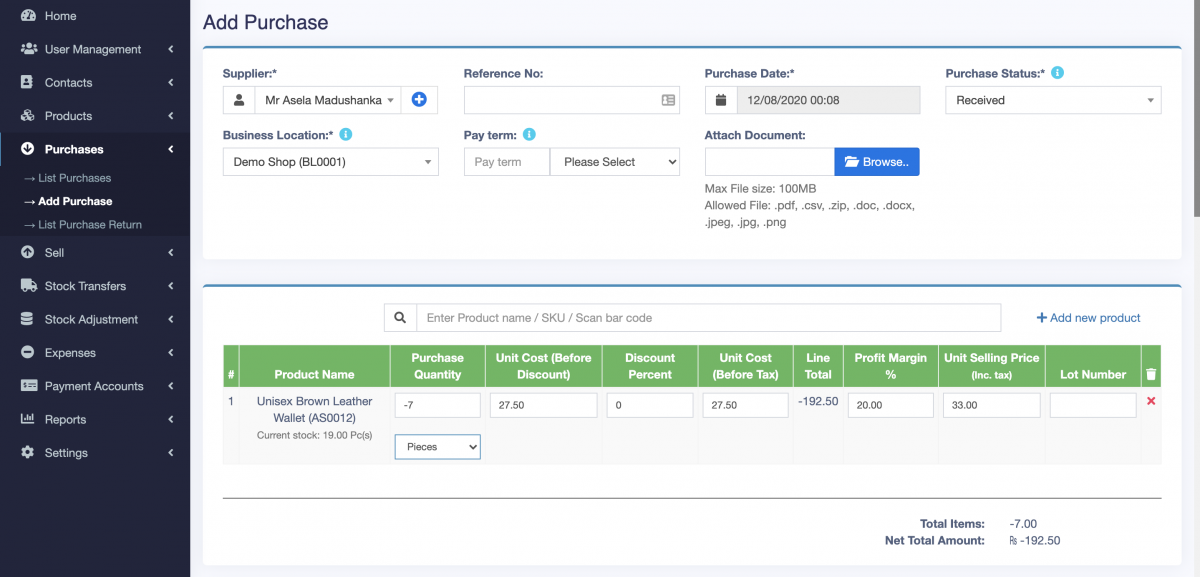Click the Reference No input field
This screenshot has height=577, width=1200.
click(x=571, y=100)
